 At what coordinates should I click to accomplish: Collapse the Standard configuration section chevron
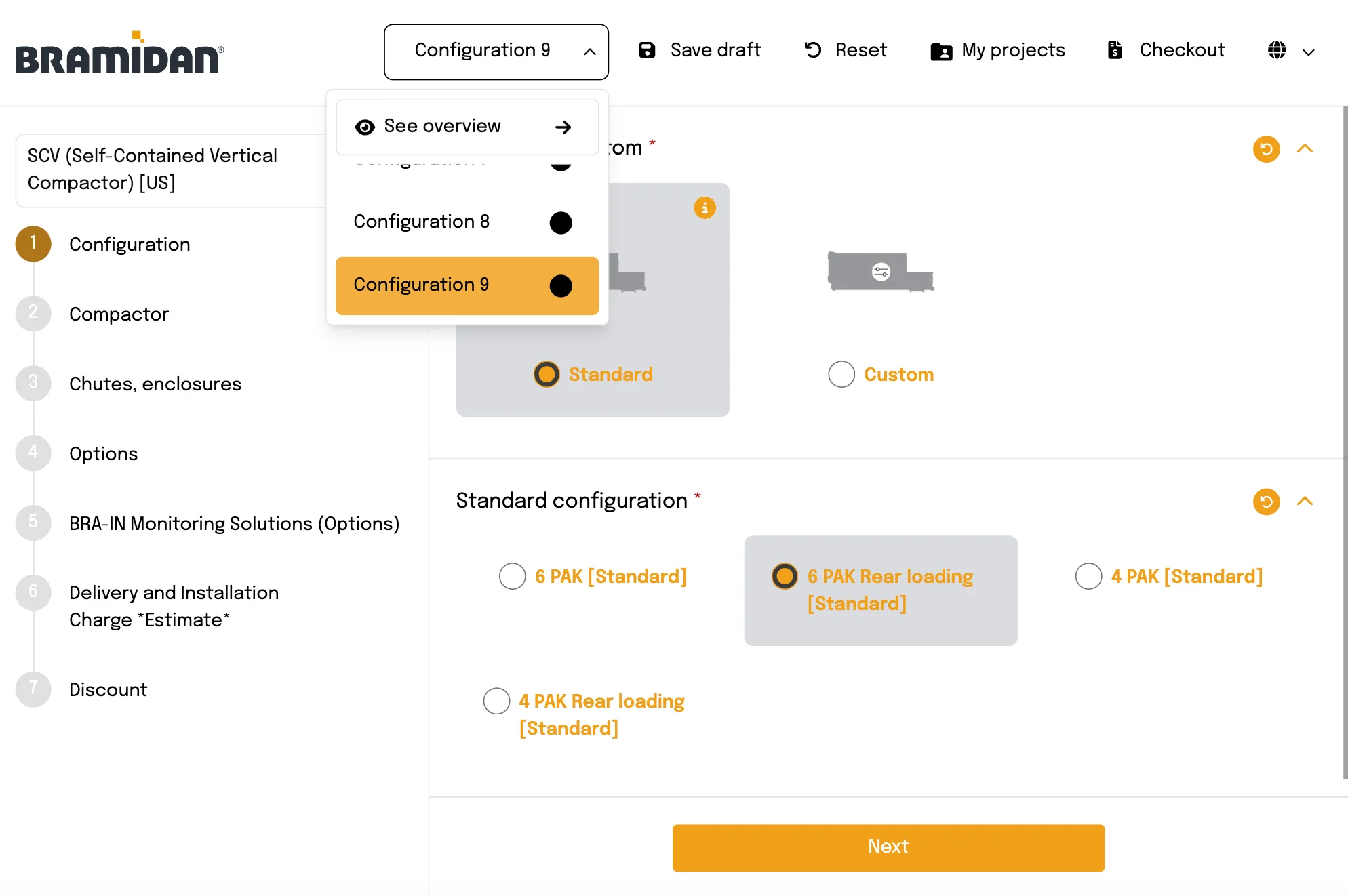pos(1306,502)
